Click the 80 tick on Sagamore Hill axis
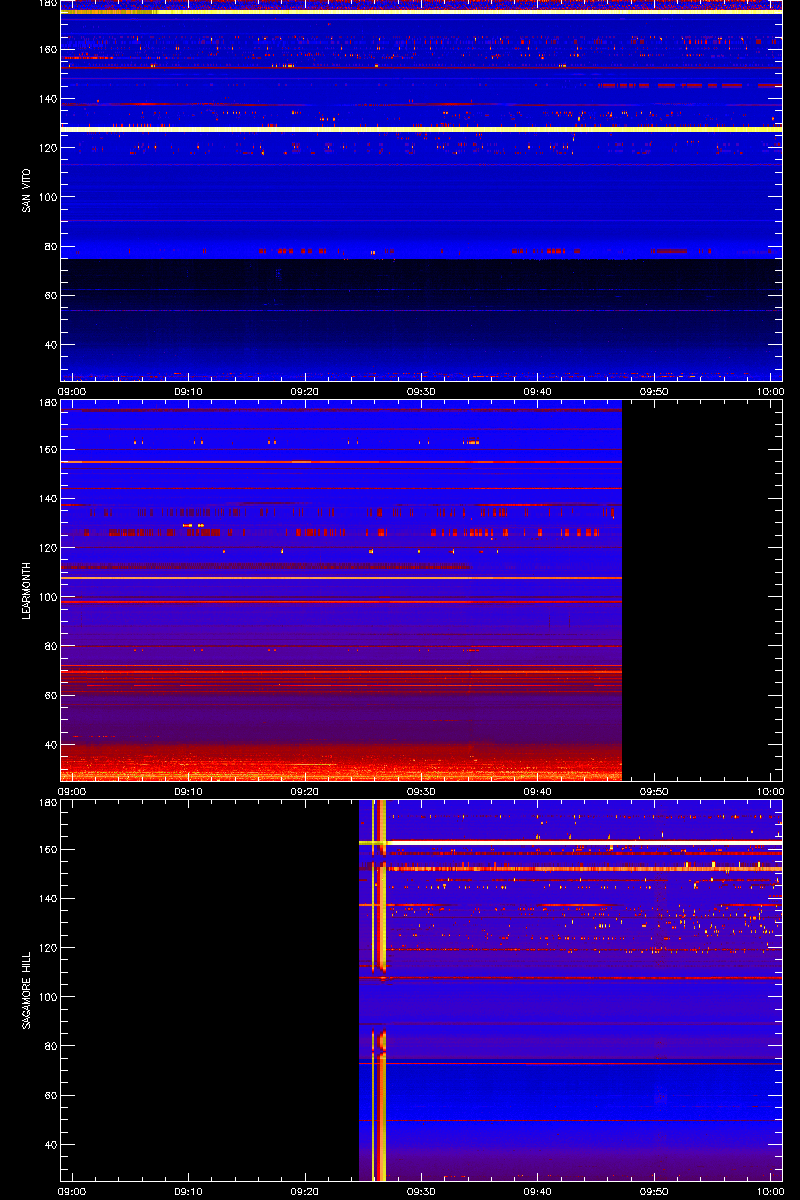This screenshot has width=800, height=1200. click(49, 1046)
